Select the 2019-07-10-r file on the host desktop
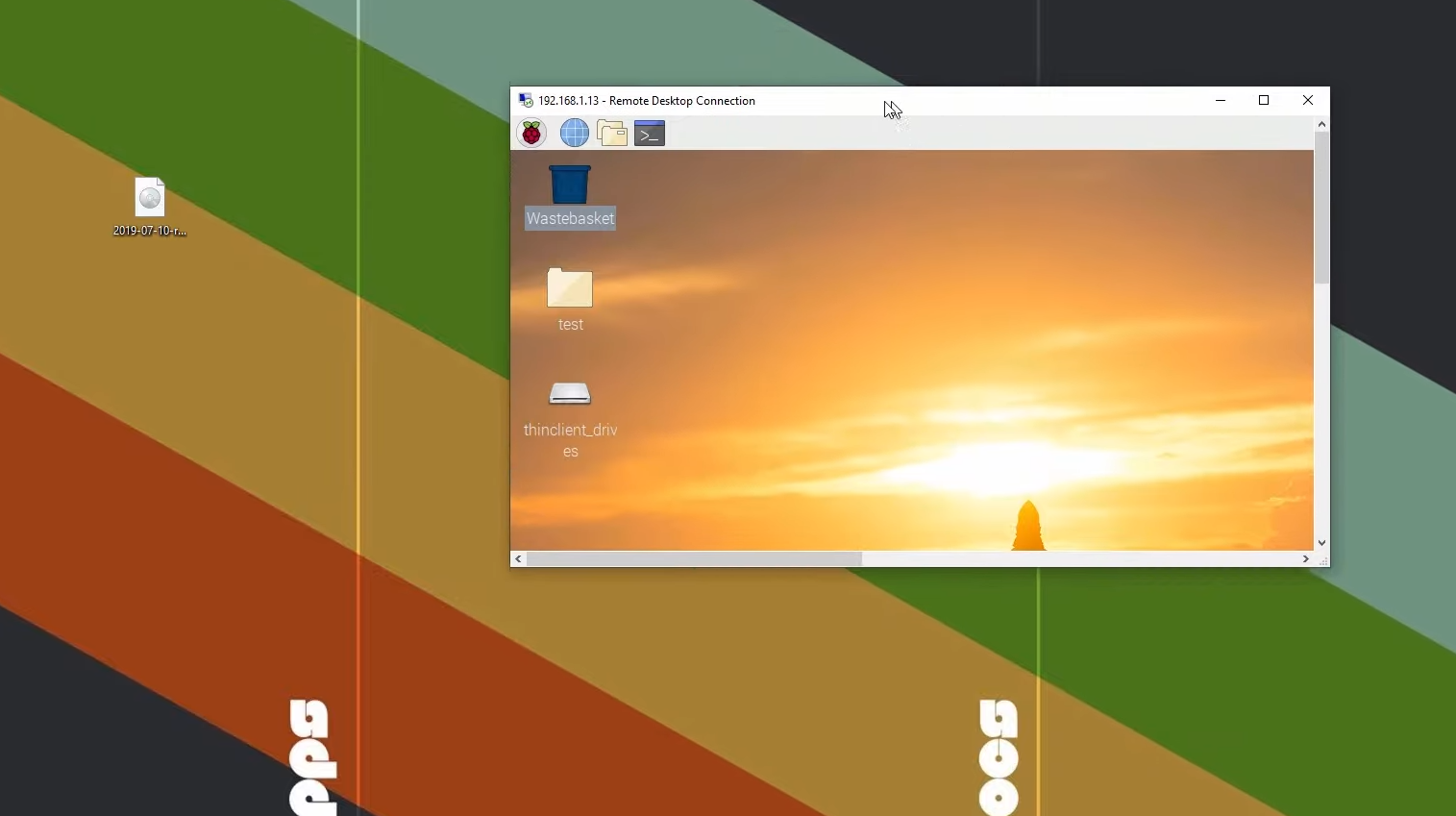The height and width of the screenshot is (816, 1456). 149,199
